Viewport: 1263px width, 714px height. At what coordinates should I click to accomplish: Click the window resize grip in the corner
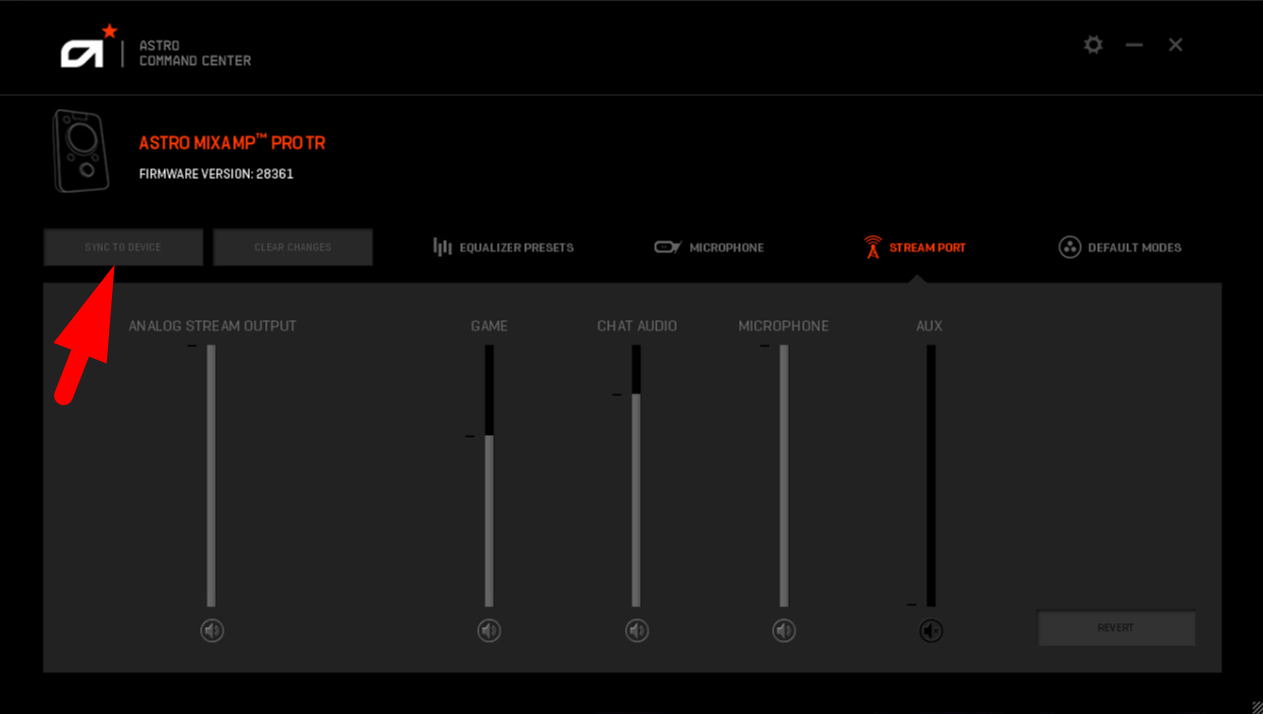click(x=1256, y=707)
